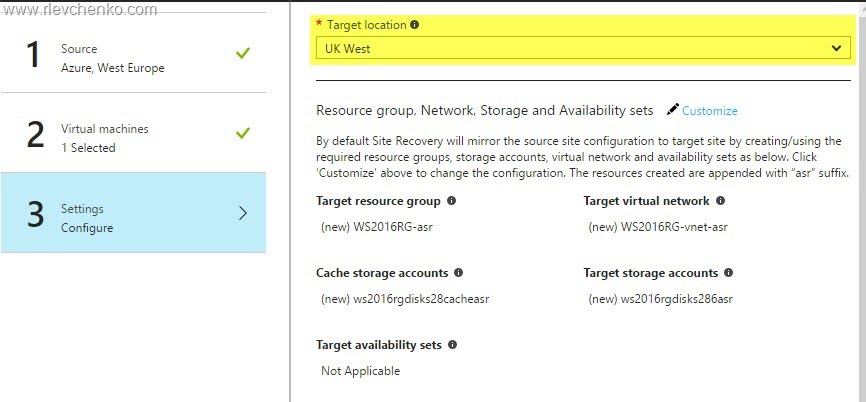Click ws2016rgdisks28cacheasr cache storage value
The image size is (866, 402).
coord(405,298)
